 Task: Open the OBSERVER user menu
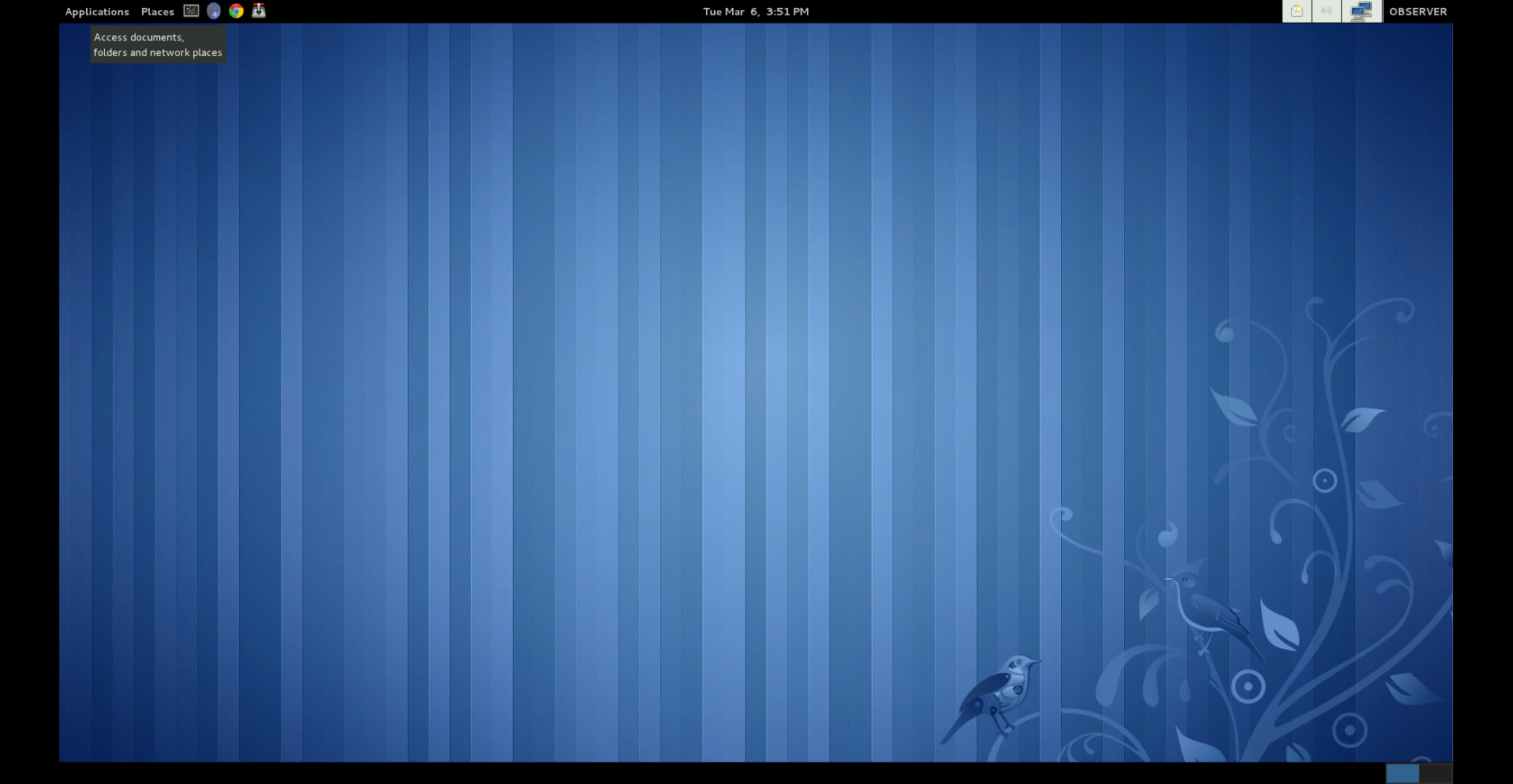pos(1418,11)
